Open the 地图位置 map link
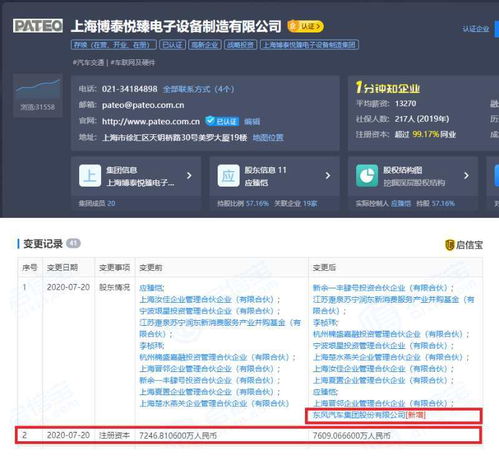 click(268, 137)
